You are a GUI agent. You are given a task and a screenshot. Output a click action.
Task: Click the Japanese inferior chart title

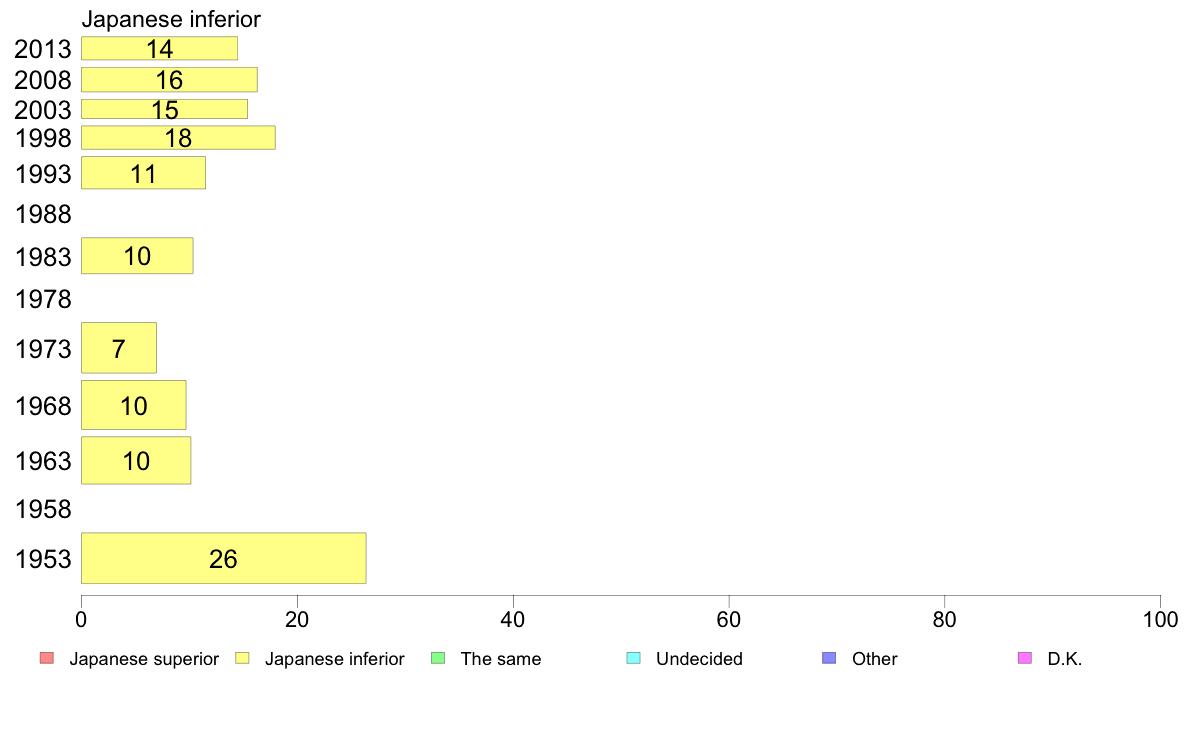tap(171, 19)
